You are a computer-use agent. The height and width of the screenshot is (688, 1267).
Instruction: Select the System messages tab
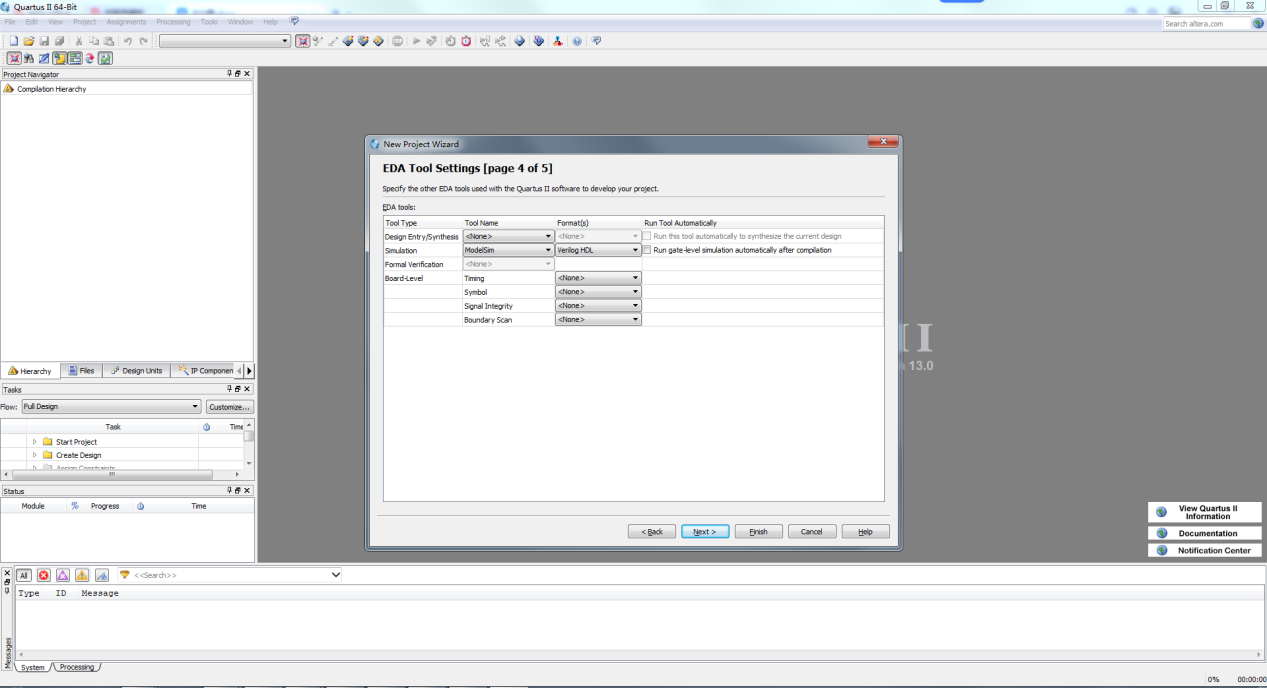[x=32, y=667]
